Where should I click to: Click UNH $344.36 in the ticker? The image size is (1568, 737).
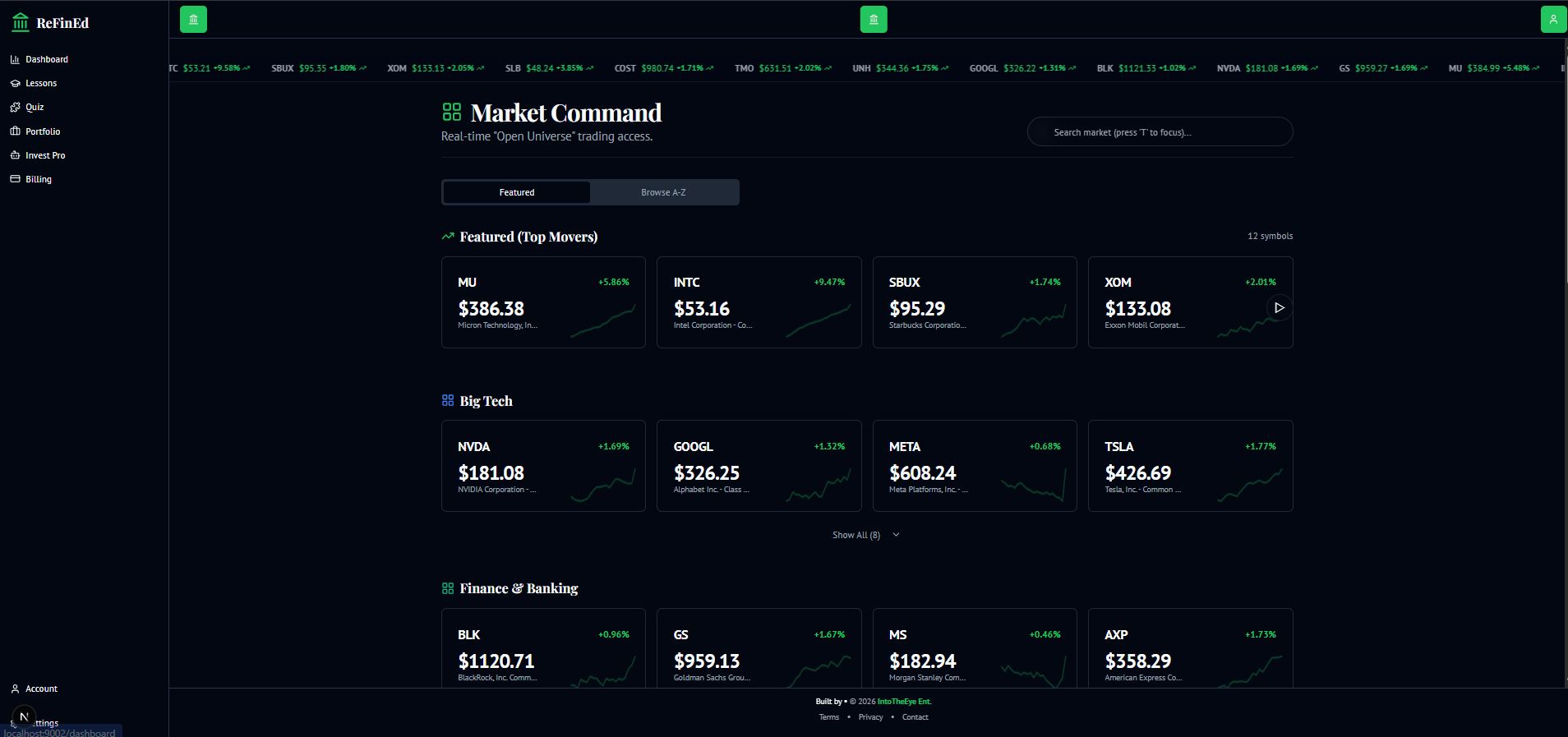pos(901,68)
